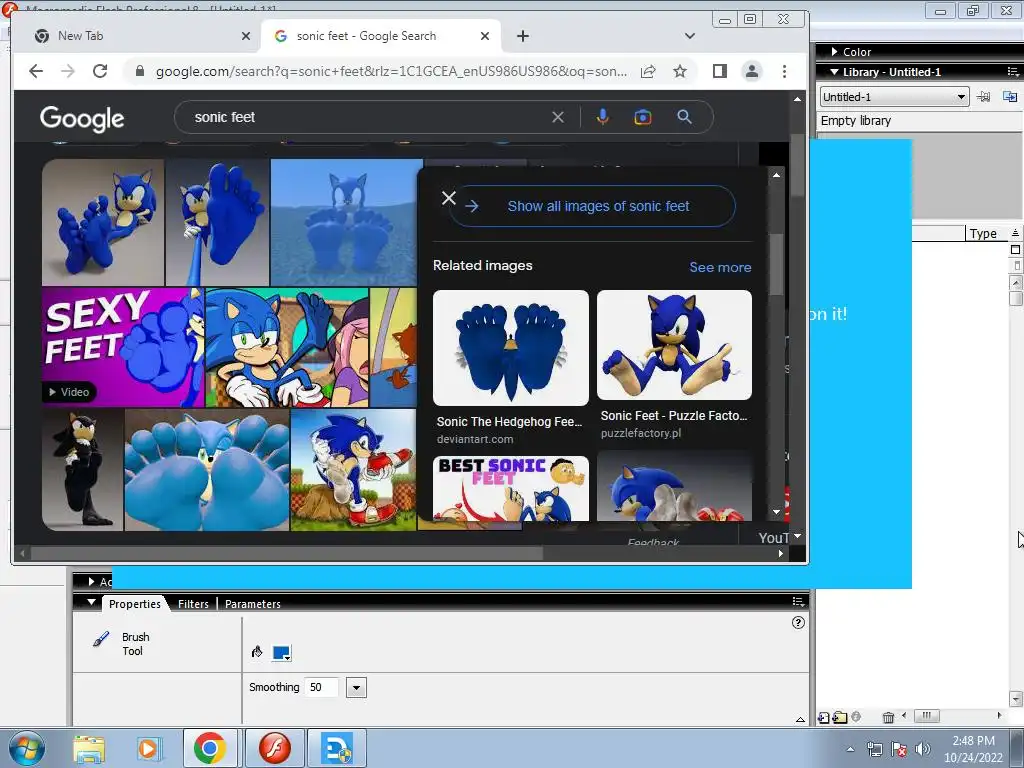
Task: Expand the Actions panel triangle
Action: click(91, 581)
